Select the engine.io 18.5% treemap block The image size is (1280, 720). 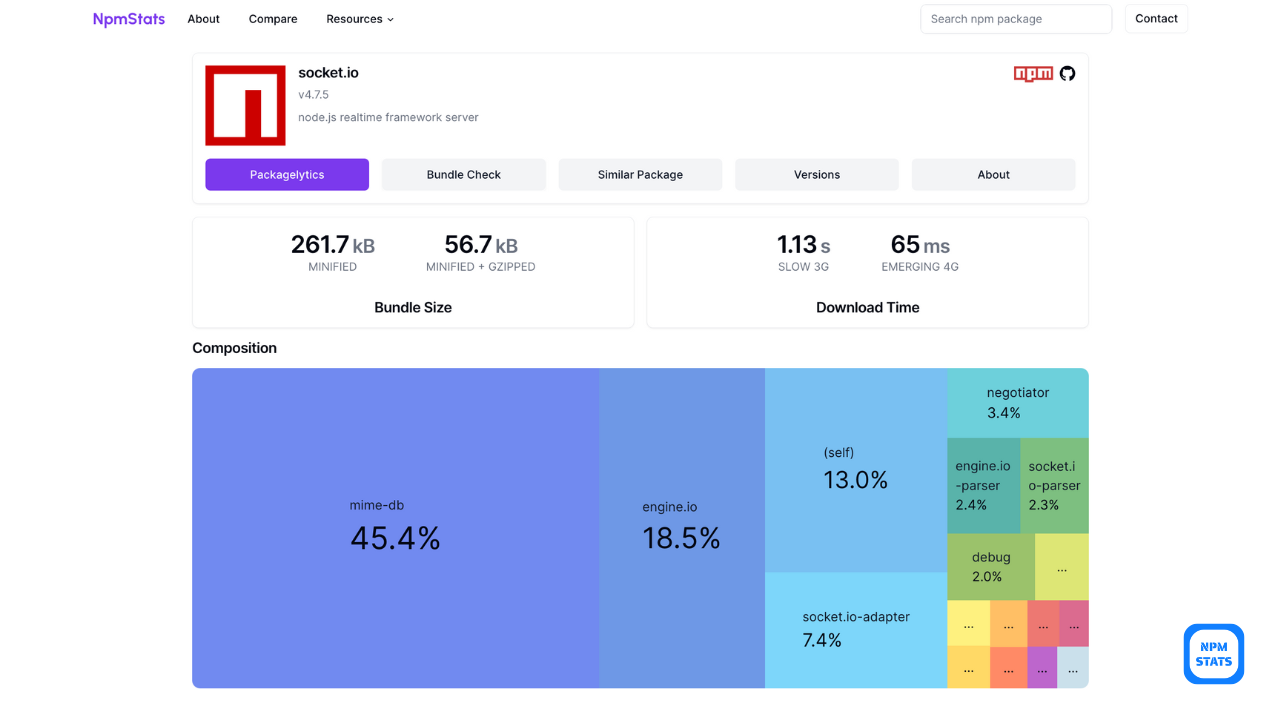[682, 528]
